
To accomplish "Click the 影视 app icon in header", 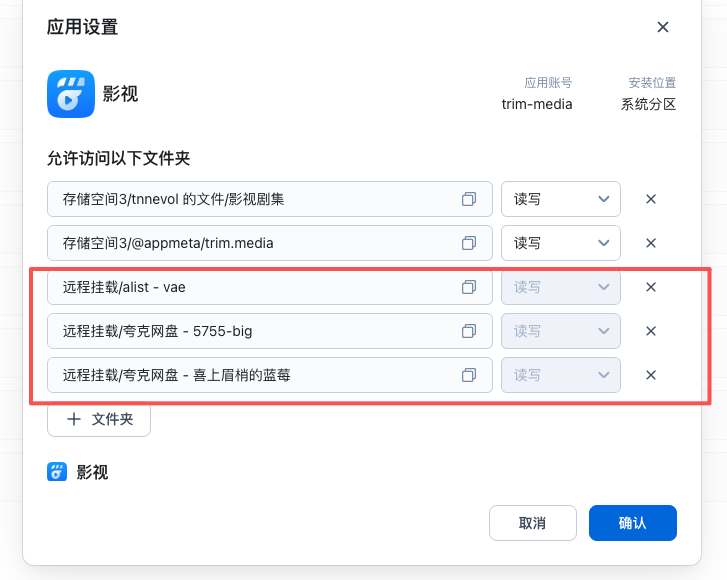I will pos(71,94).
